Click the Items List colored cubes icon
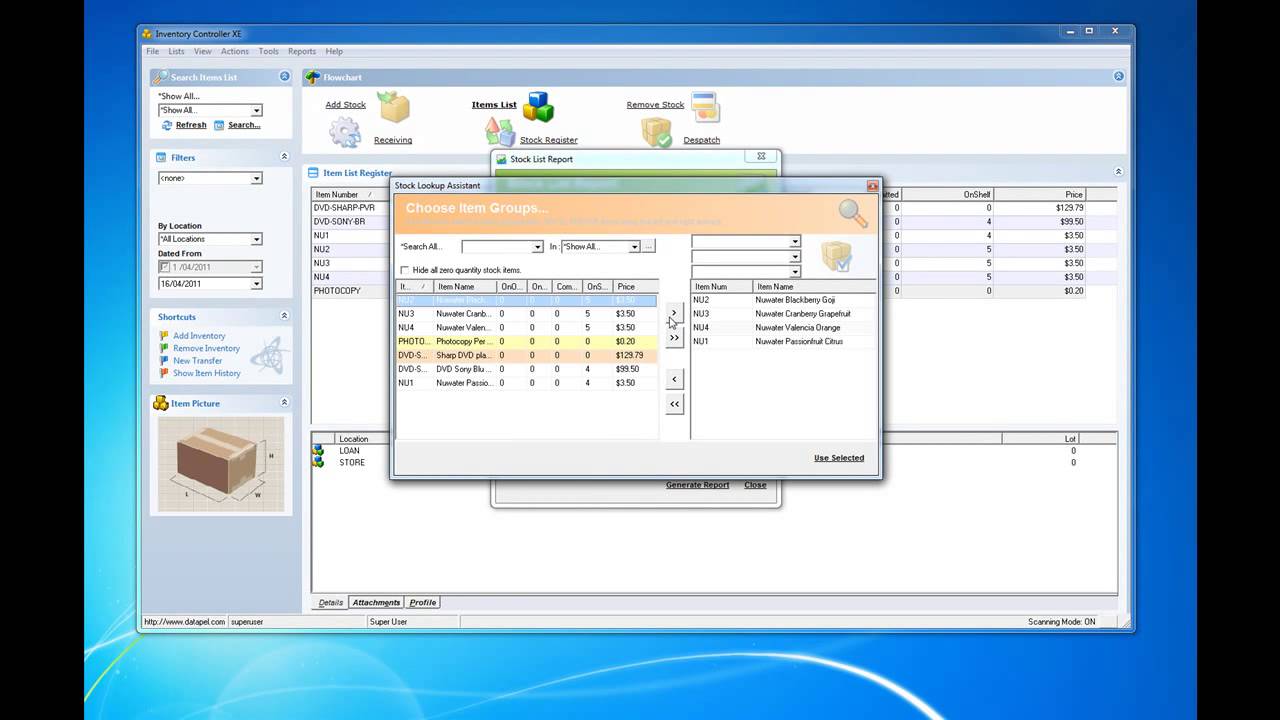This screenshot has width=1280, height=720. click(538, 106)
